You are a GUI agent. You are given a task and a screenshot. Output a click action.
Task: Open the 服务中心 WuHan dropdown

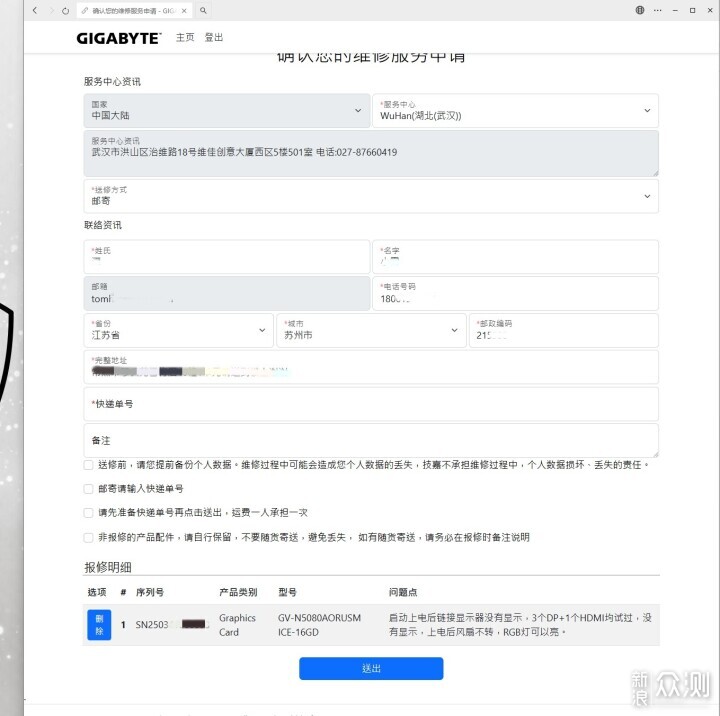[x=515, y=111]
